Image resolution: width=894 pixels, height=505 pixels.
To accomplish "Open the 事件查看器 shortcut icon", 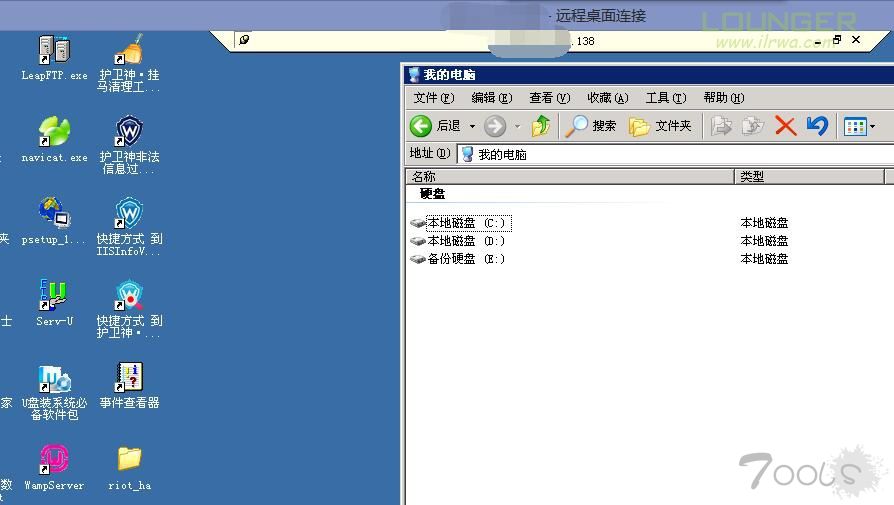I will (x=129, y=378).
